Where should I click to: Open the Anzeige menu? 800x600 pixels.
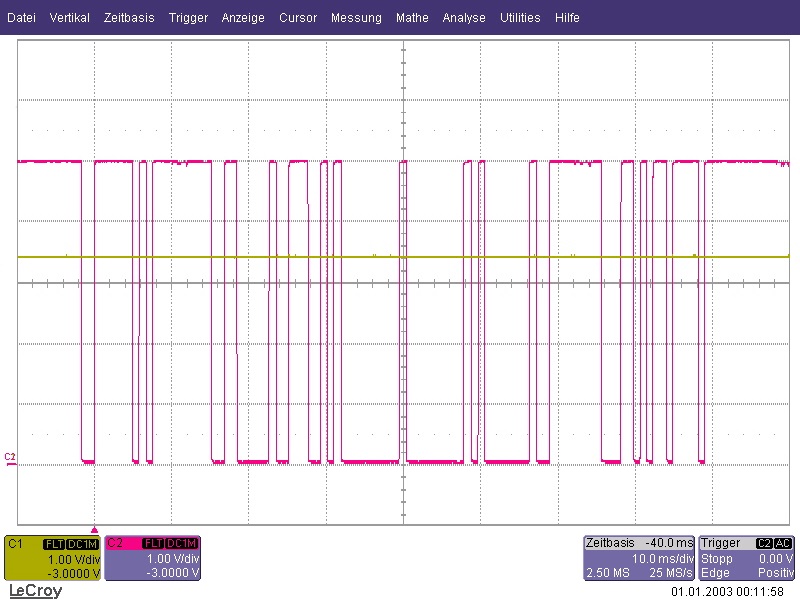[x=243, y=18]
